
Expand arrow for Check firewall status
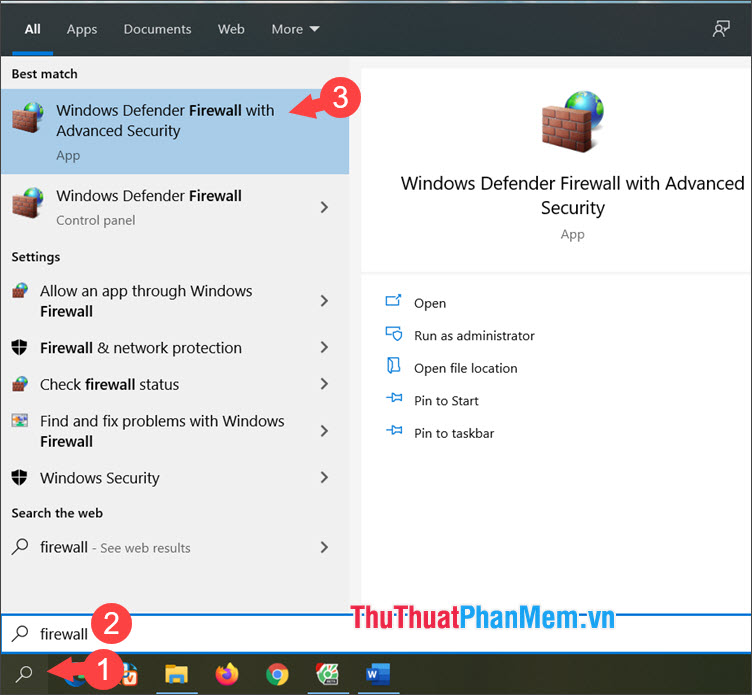[325, 384]
